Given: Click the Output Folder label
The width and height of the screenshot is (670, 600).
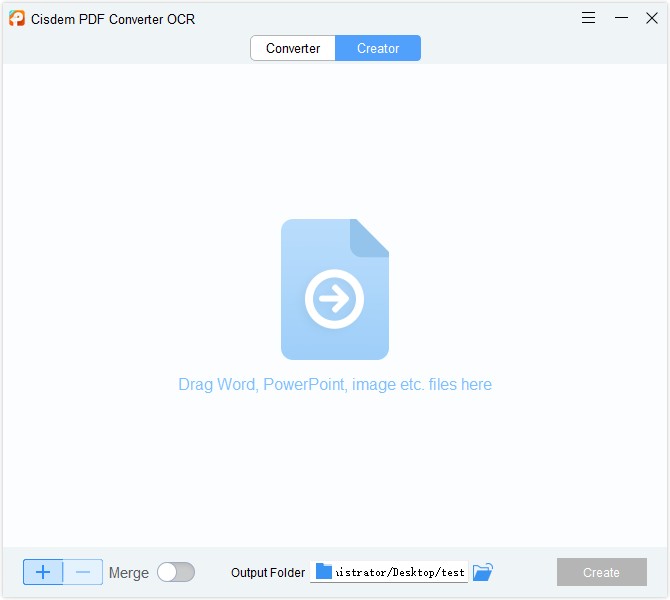Looking at the screenshot, I should (268, 573).
